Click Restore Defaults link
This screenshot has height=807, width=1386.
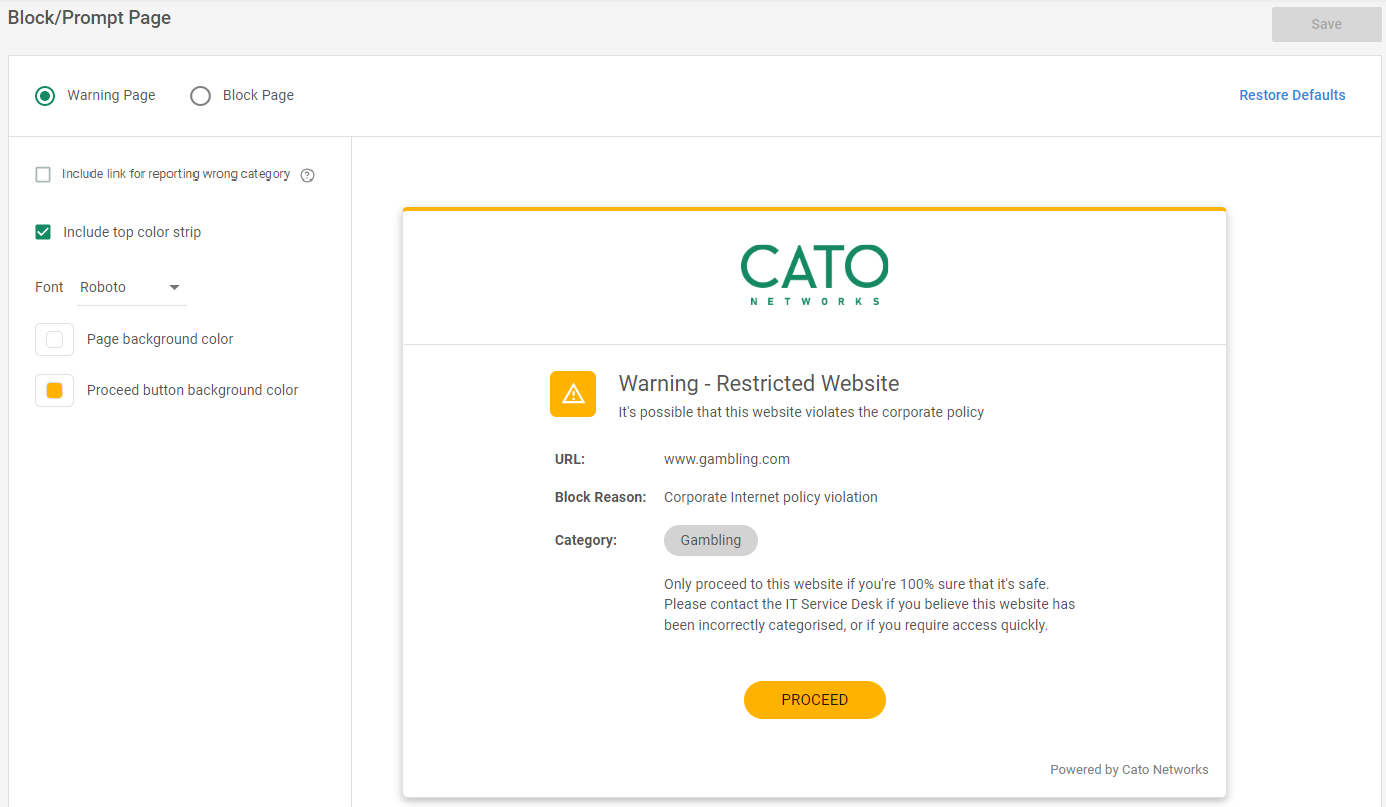coord(1292,96)
